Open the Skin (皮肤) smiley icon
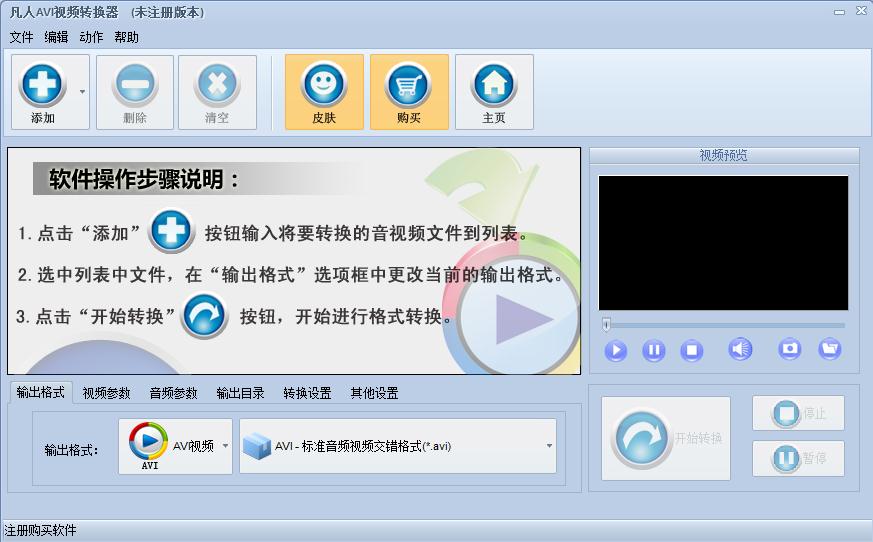This screenshot has width=873, height=542. click(x=324, y=85)
